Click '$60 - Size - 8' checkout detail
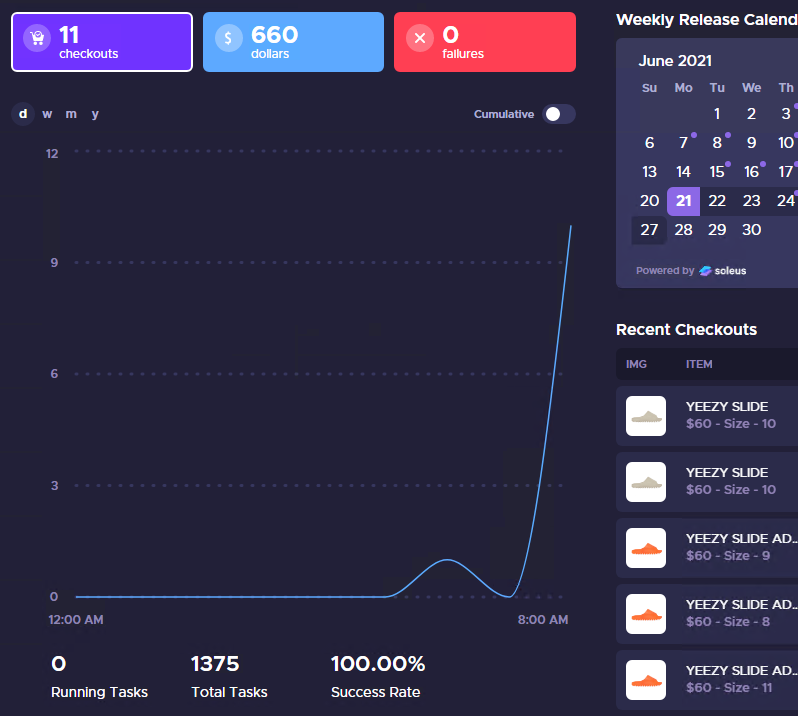The width and height of the screenshot is (798, 716). (728, 622)
